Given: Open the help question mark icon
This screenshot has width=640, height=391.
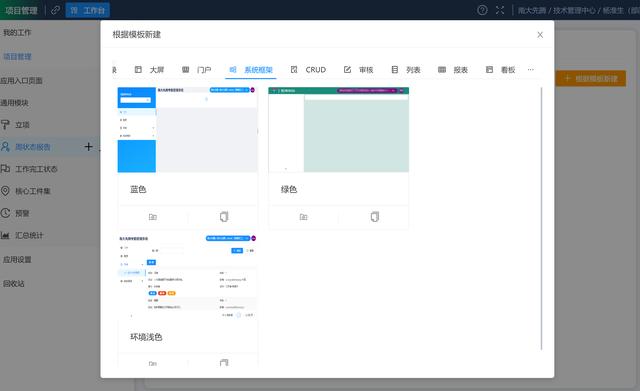Looking at the screenshot, I should [482, 10].
